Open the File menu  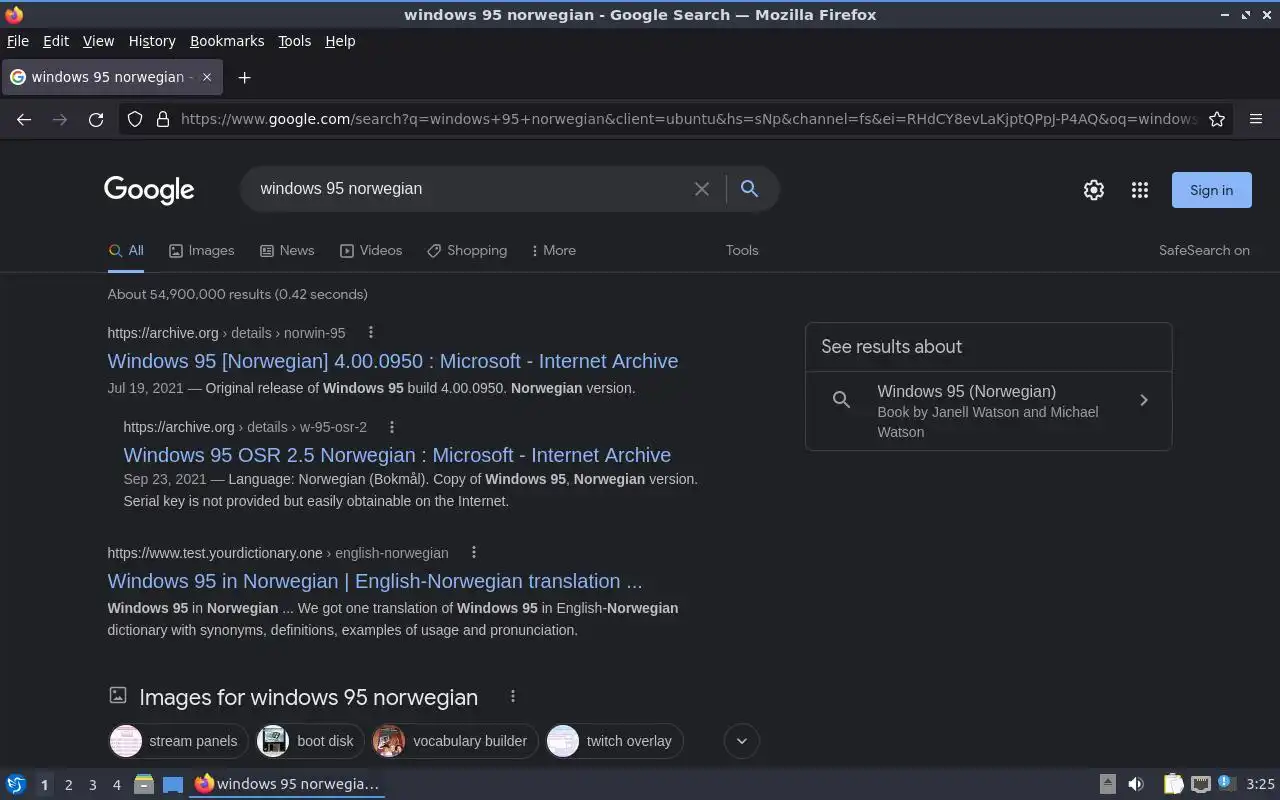(18, 41)
